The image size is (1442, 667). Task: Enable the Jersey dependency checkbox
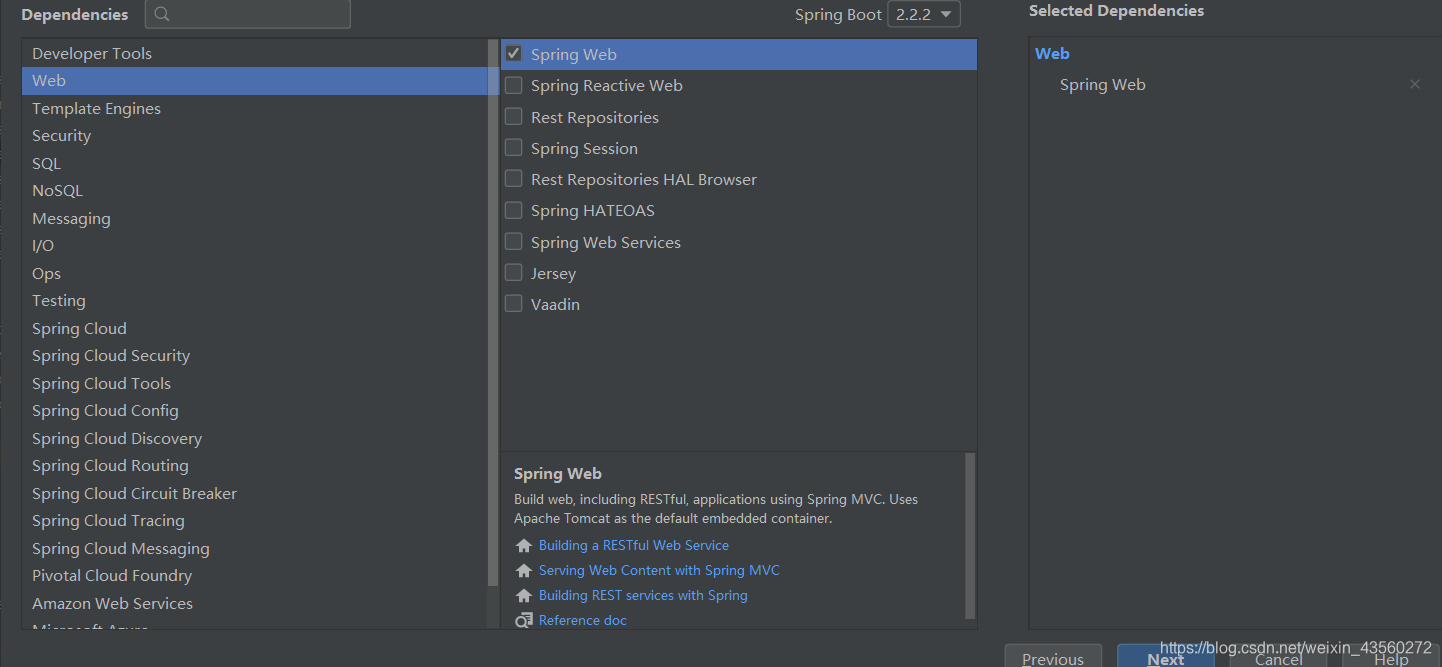514,273
